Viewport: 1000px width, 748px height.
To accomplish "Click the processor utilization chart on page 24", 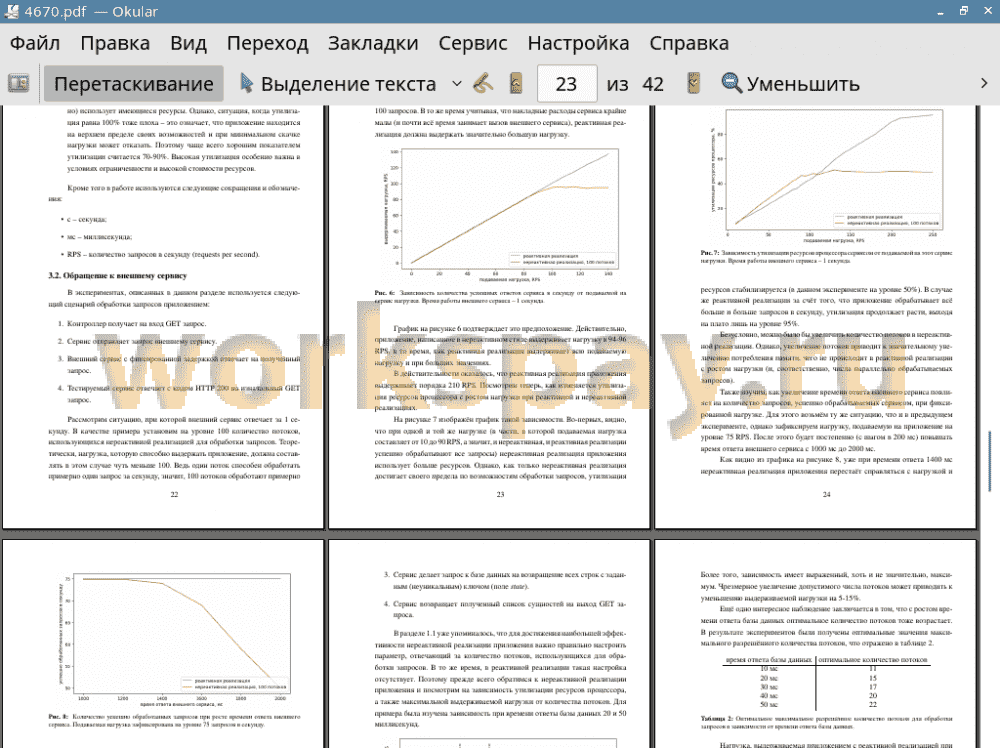I will [827, 175].
